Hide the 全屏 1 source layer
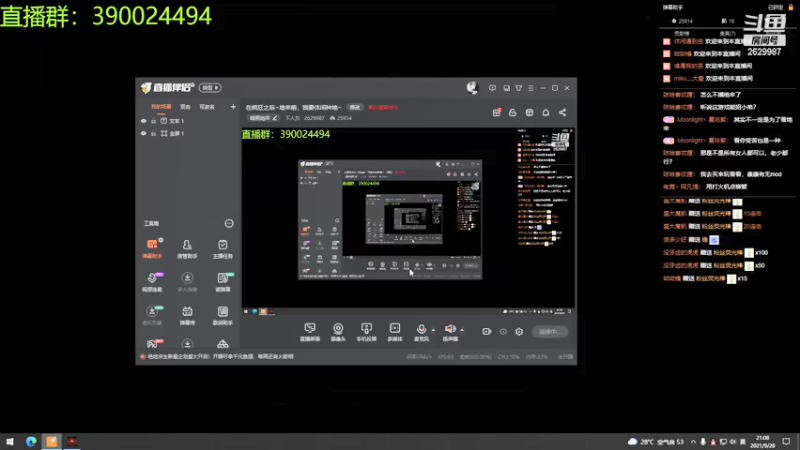The image size is (800, 450). point(143,133)
